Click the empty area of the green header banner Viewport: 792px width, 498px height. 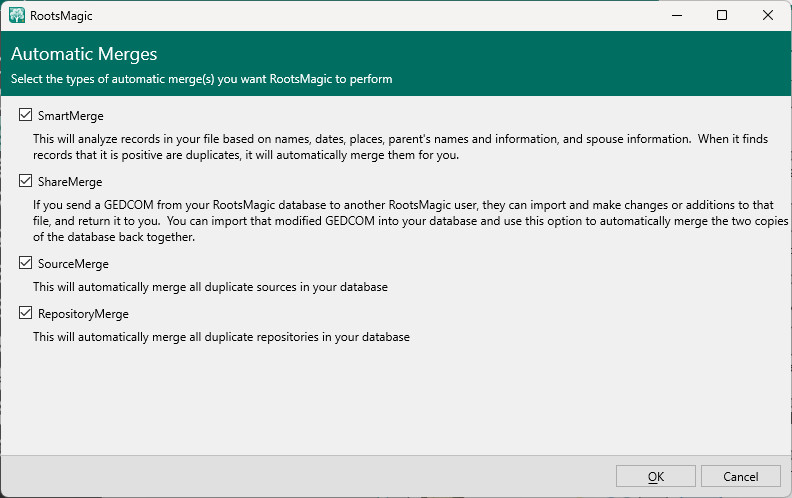point(600,62)
